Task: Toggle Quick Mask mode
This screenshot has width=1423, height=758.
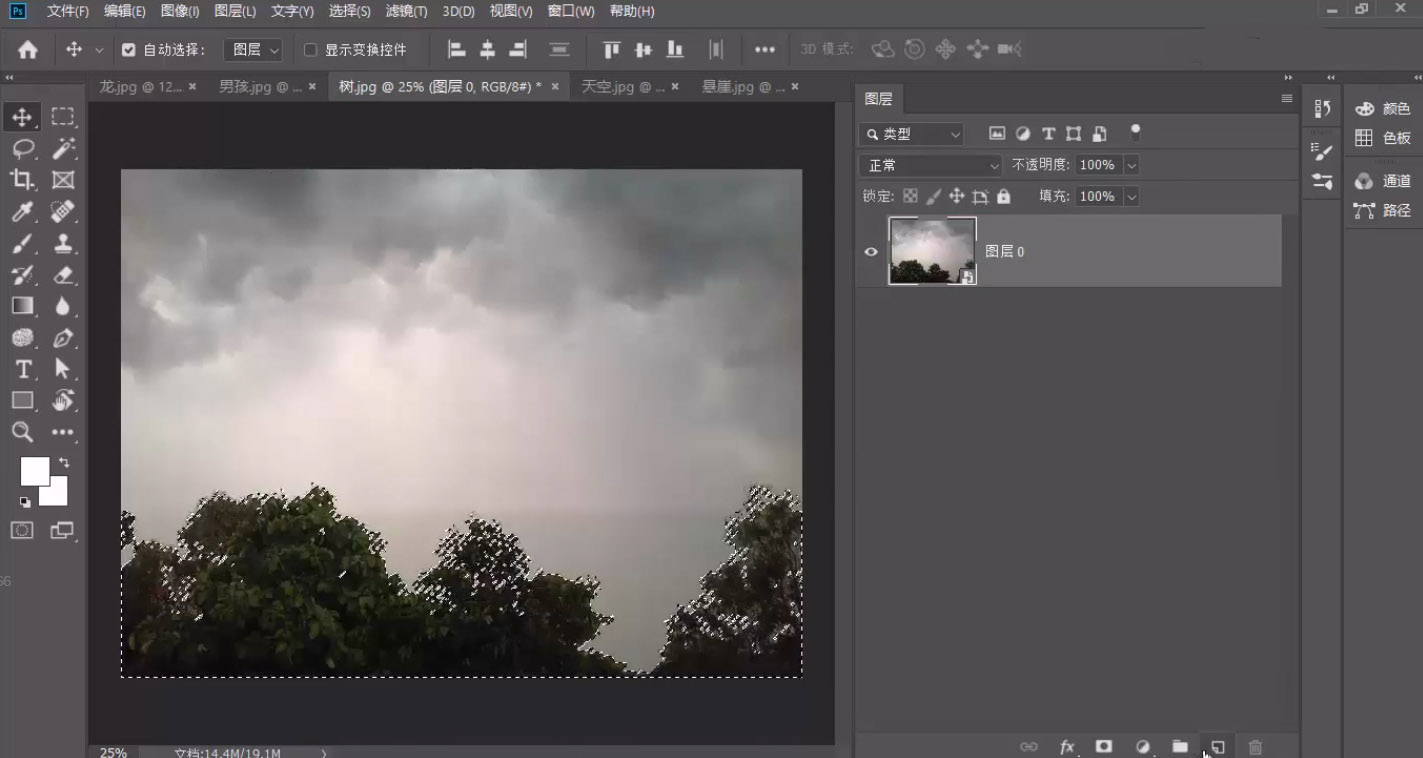Action: (22, 530)
